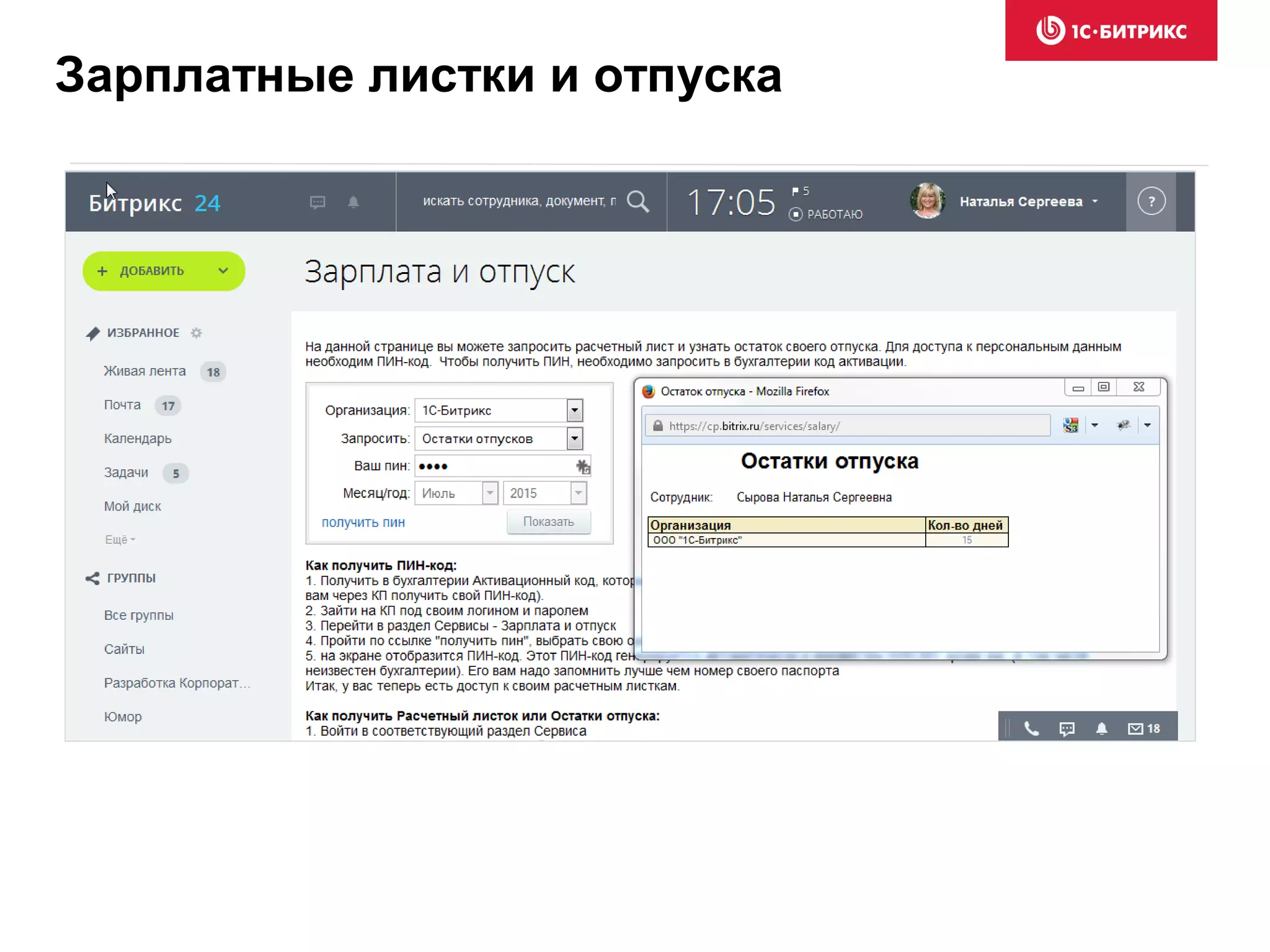Open Почта in sidebar
1270x952 pixels.
coord(122,405)
